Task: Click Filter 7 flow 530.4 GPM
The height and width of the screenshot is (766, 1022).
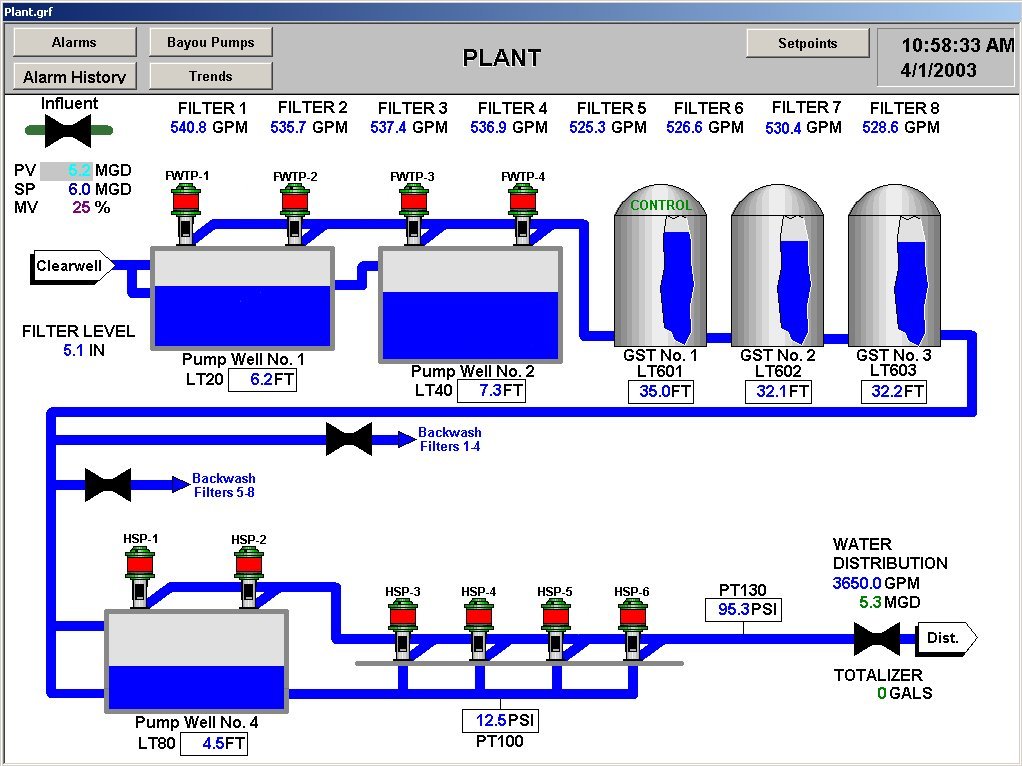Action: click(x=804, y=128)
